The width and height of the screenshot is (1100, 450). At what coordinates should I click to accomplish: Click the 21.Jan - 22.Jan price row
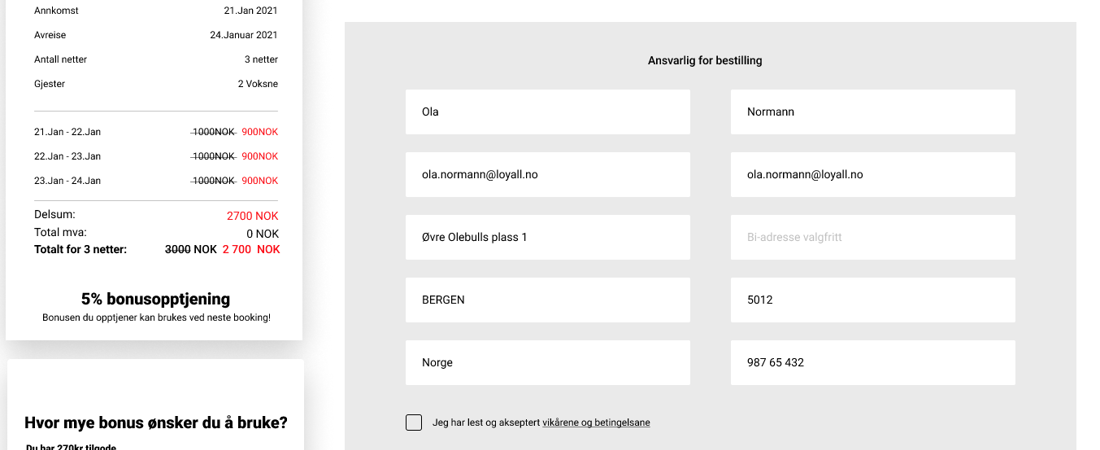[155, 132]
